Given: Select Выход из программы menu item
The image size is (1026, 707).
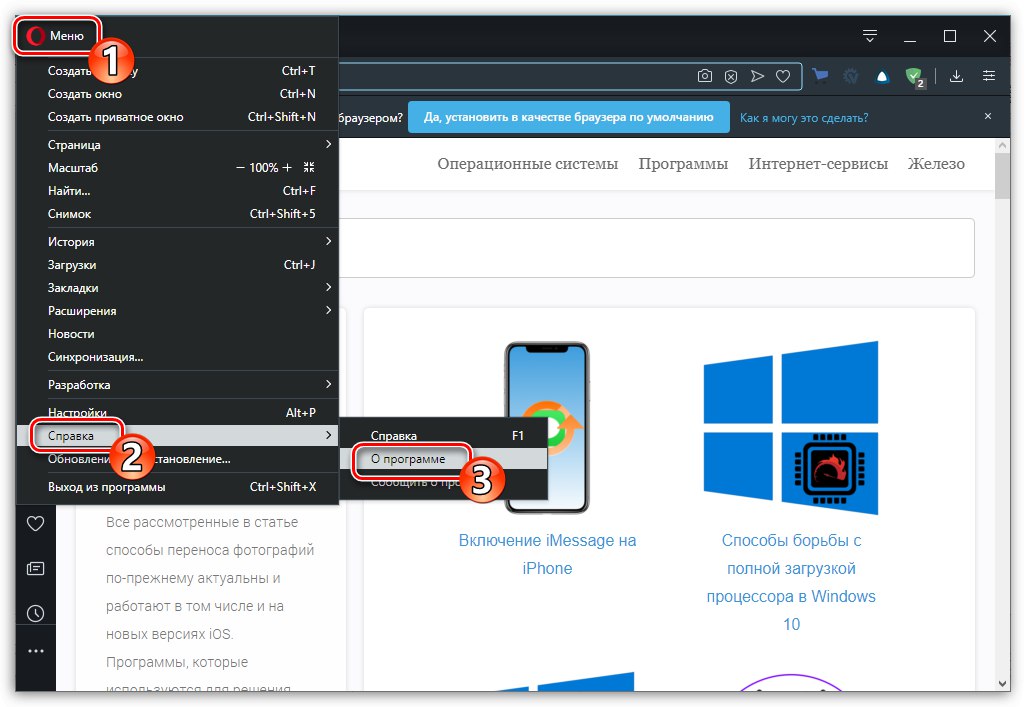Looking at the screenshot, I should 177,486.
